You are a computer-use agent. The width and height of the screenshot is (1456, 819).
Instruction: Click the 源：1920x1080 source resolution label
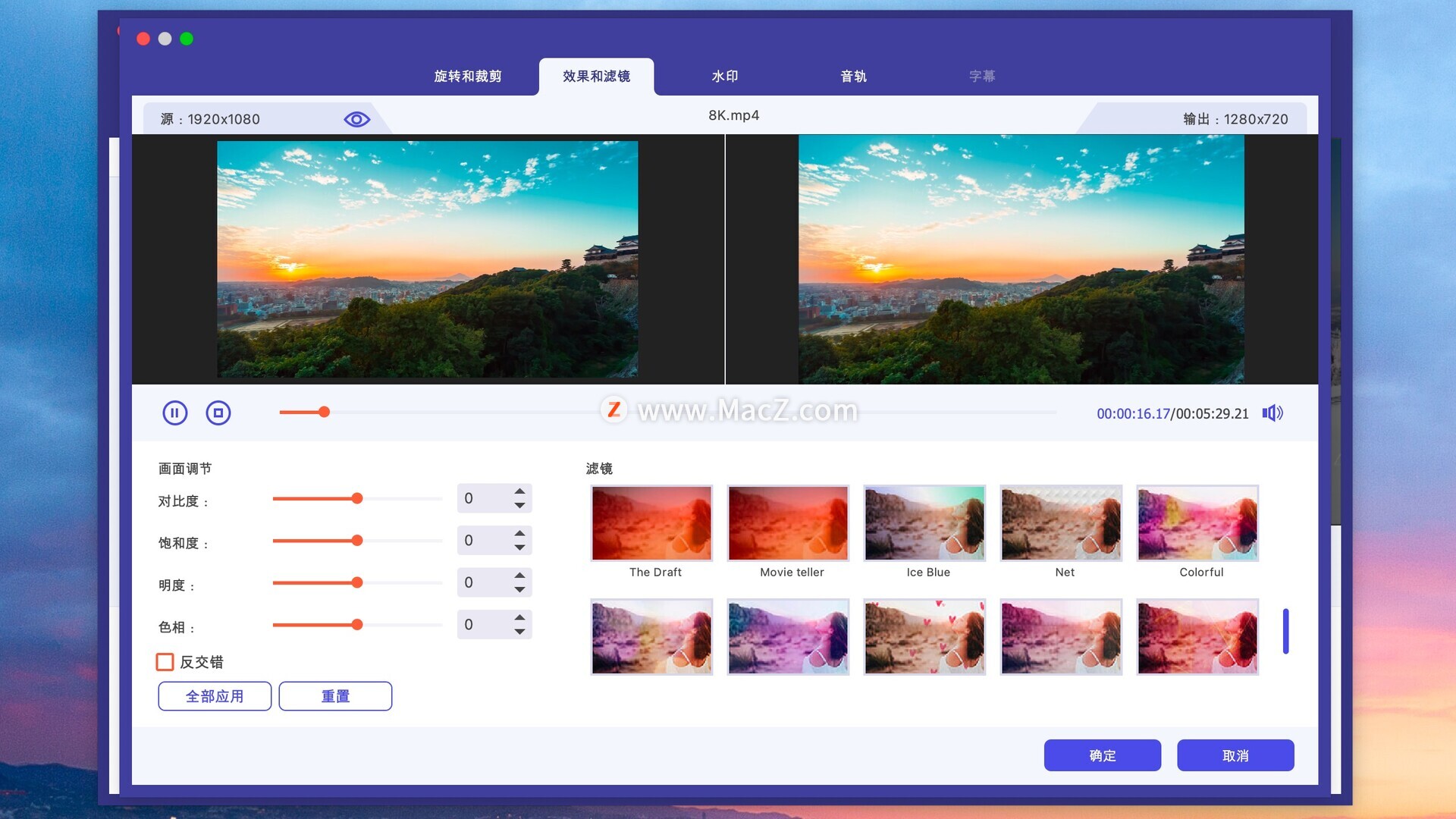[x=210, y=119]
